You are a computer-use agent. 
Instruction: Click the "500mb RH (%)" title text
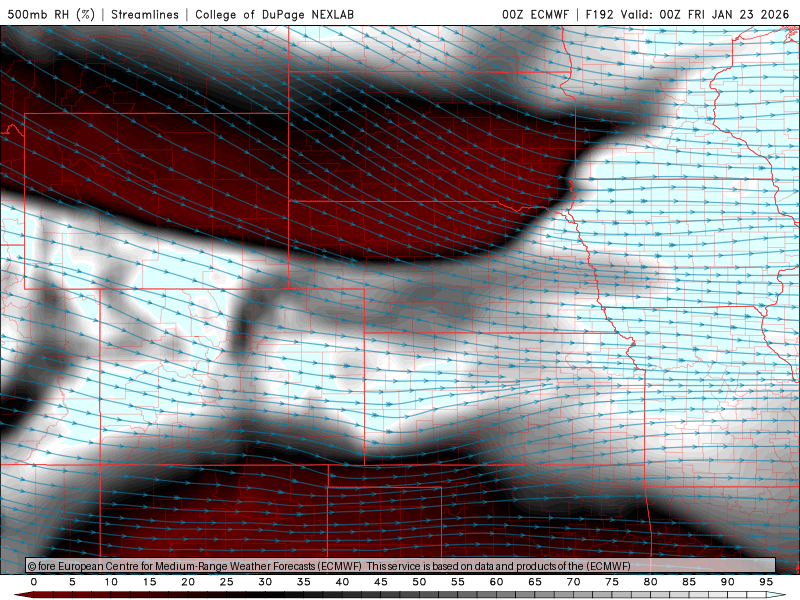point(52,14)
